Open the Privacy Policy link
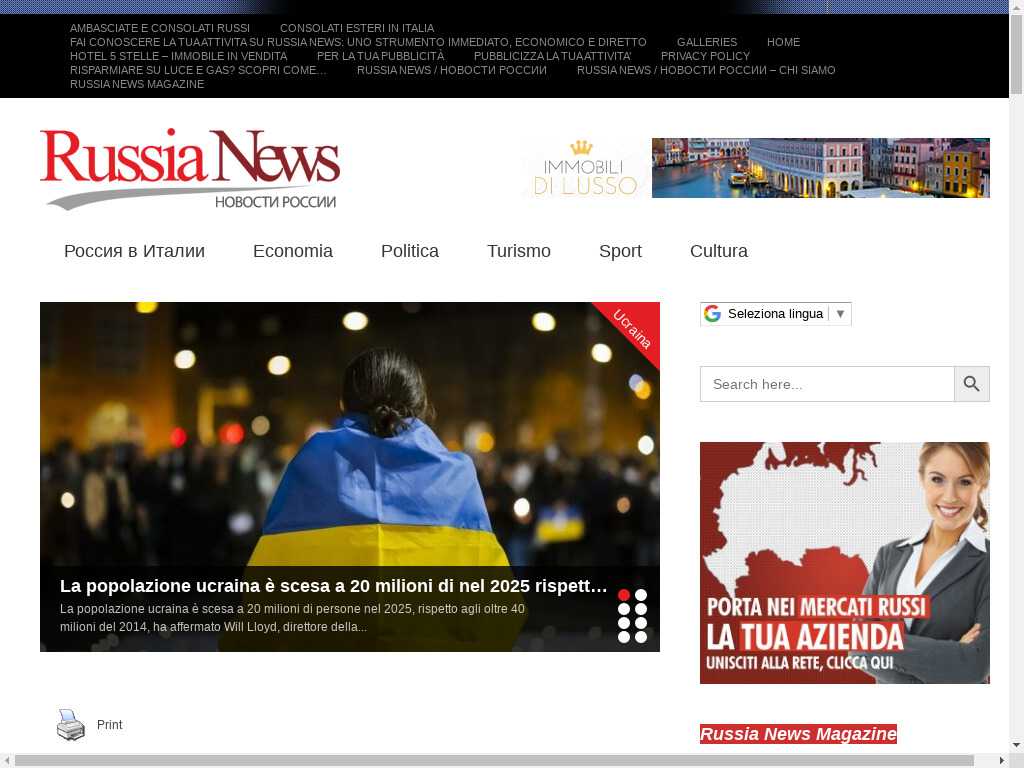 pyautogui.click(x=705, y=56)
